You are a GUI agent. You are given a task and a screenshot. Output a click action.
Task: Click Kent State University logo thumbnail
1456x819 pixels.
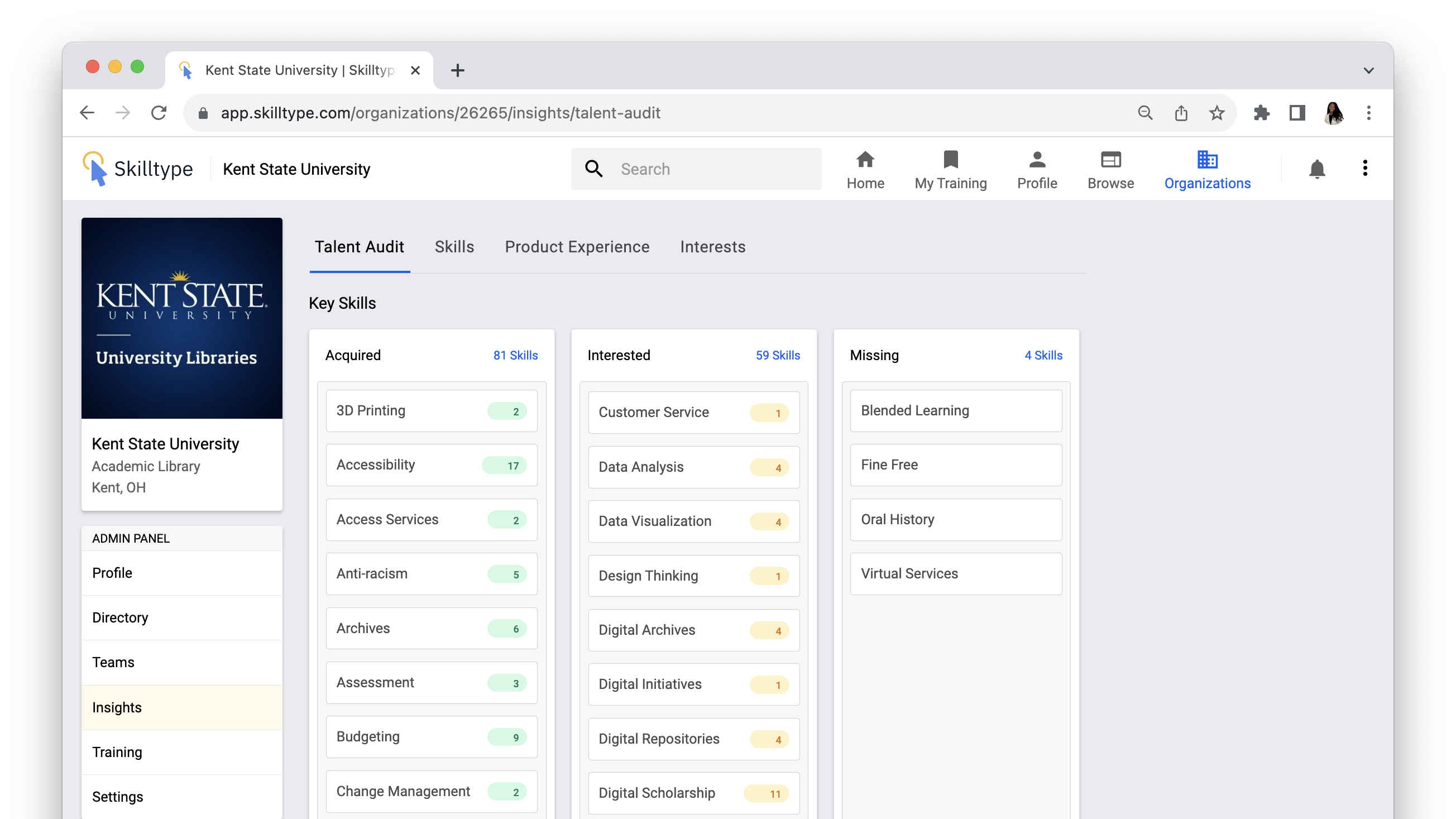pos(181,318)
